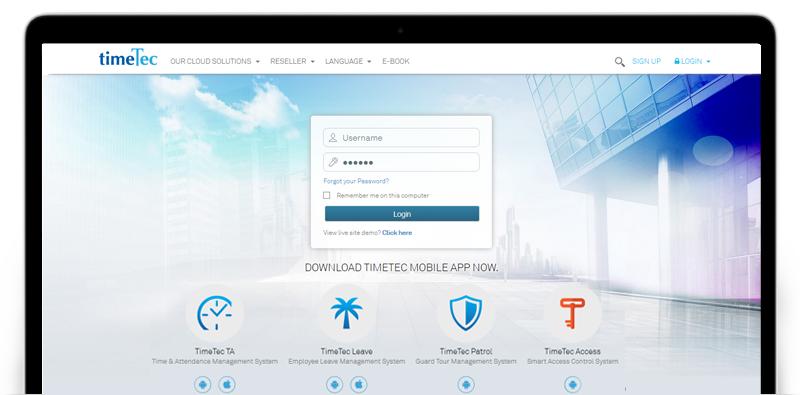Download TimeTec Access Android app
This screenshot has height=395, width=800.
coord(572,384)
